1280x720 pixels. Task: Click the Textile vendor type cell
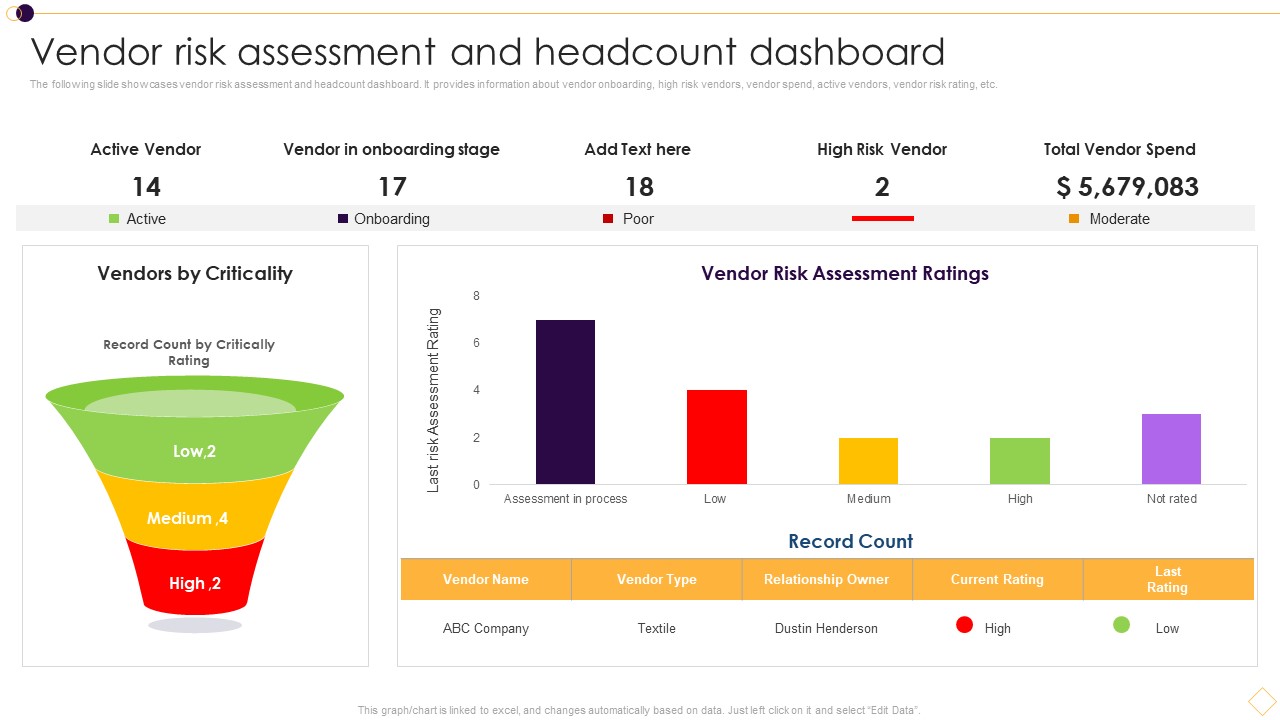coord(657,628)
